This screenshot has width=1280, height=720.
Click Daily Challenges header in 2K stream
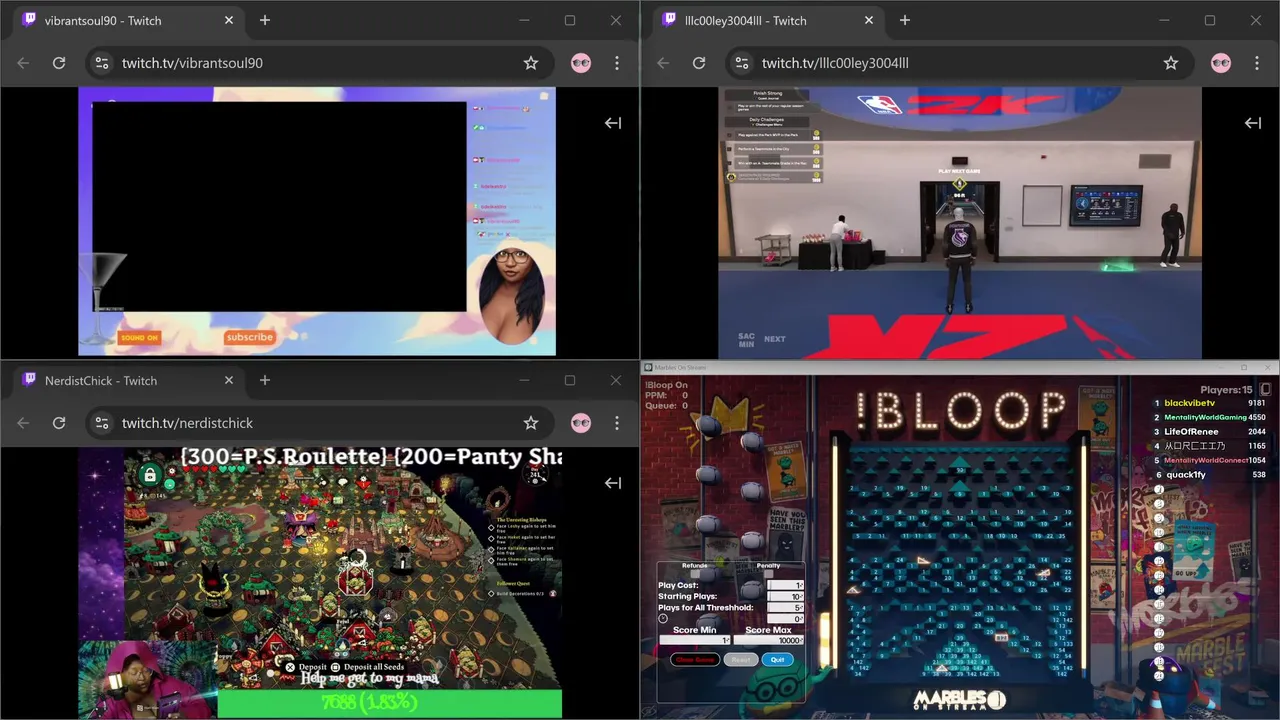coord(768,120)
